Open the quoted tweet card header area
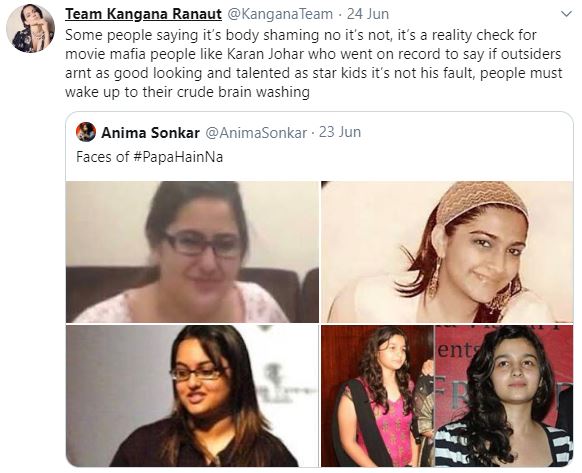This screenshot has width=582, height=473. (320, 146)
